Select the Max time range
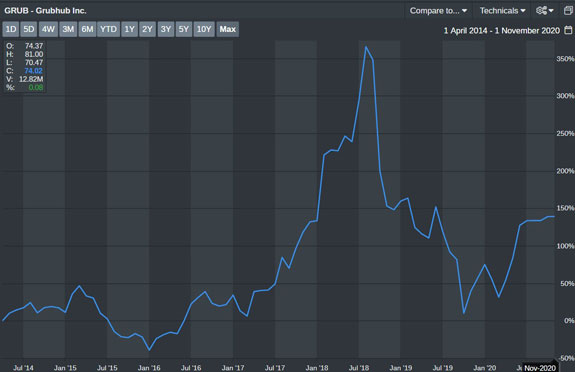The width and height of the screenshot is (575, 372). tap(228, 29)
